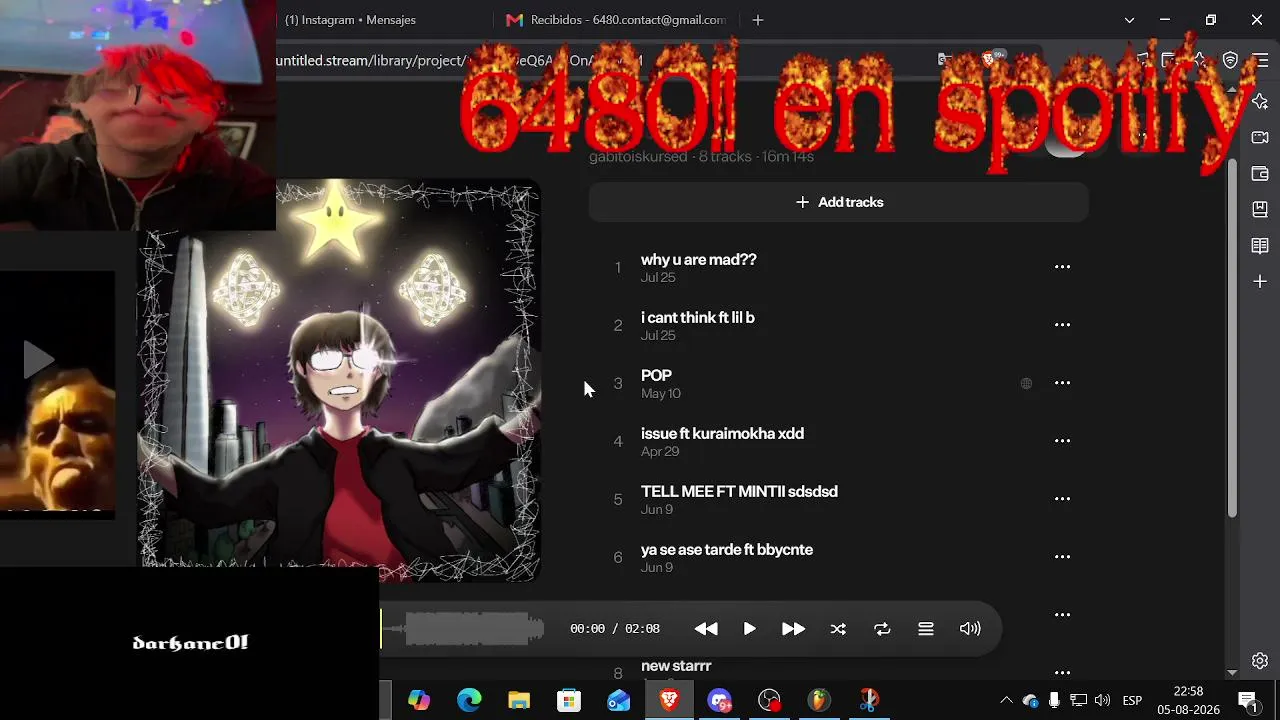Open Microsoft Store from the taskbar
This screenshot has width=1280, height=720.
coord(569,701)
